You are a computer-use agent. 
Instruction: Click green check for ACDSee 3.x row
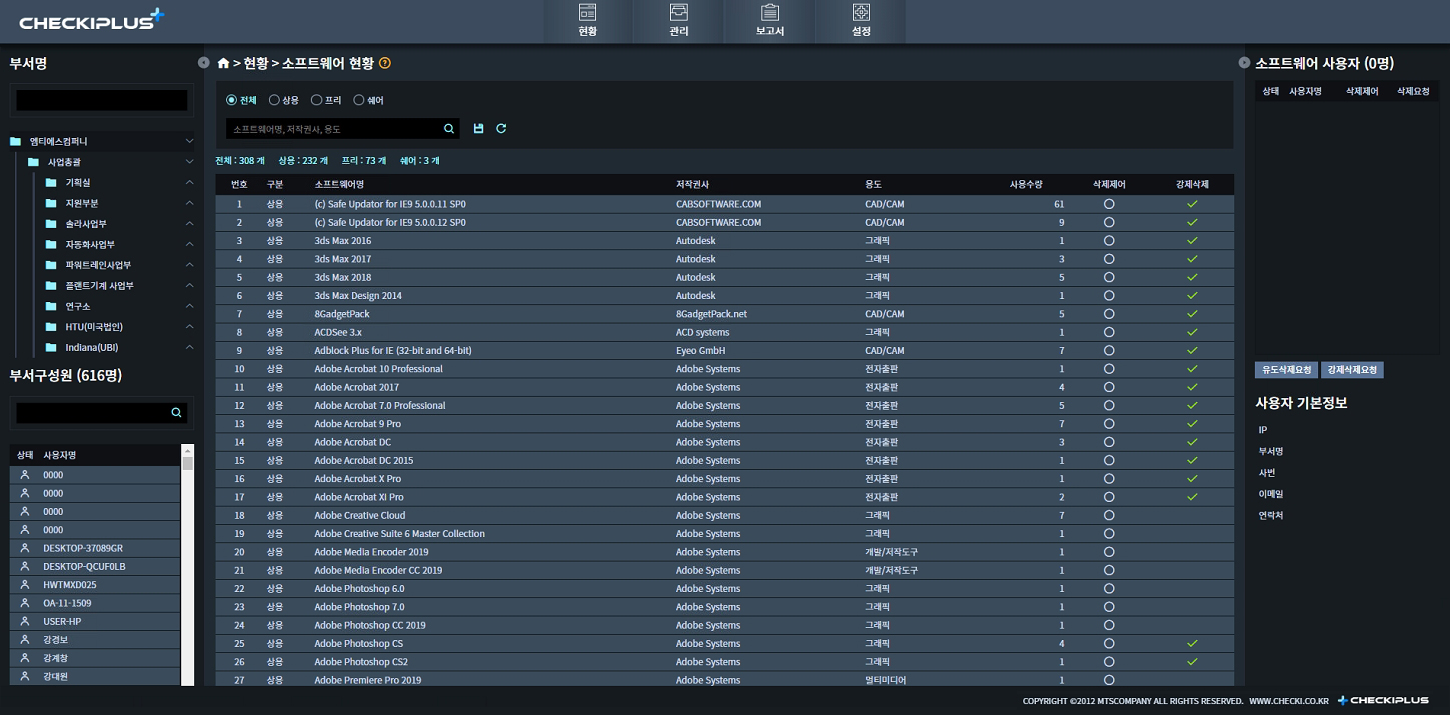(1192, 332)
